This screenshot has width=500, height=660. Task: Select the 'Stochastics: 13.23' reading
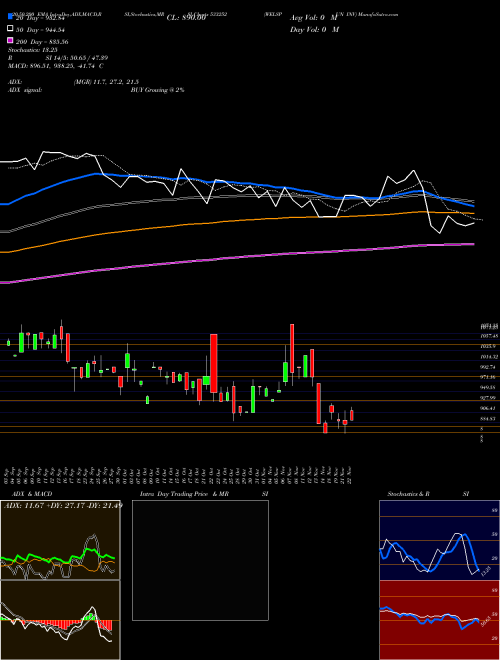[32, 50]
